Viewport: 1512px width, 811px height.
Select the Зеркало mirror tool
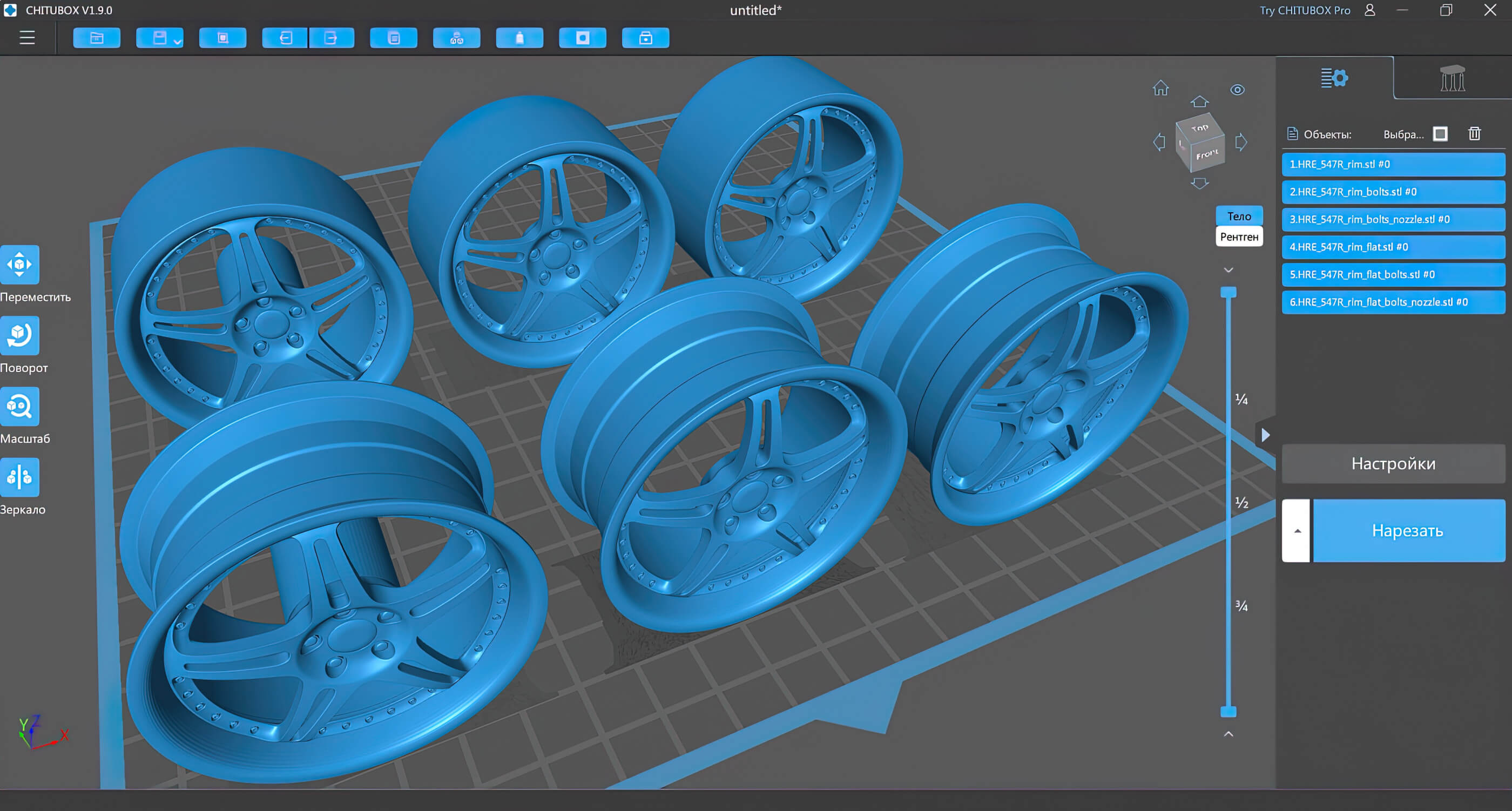[x=19, y=477]
